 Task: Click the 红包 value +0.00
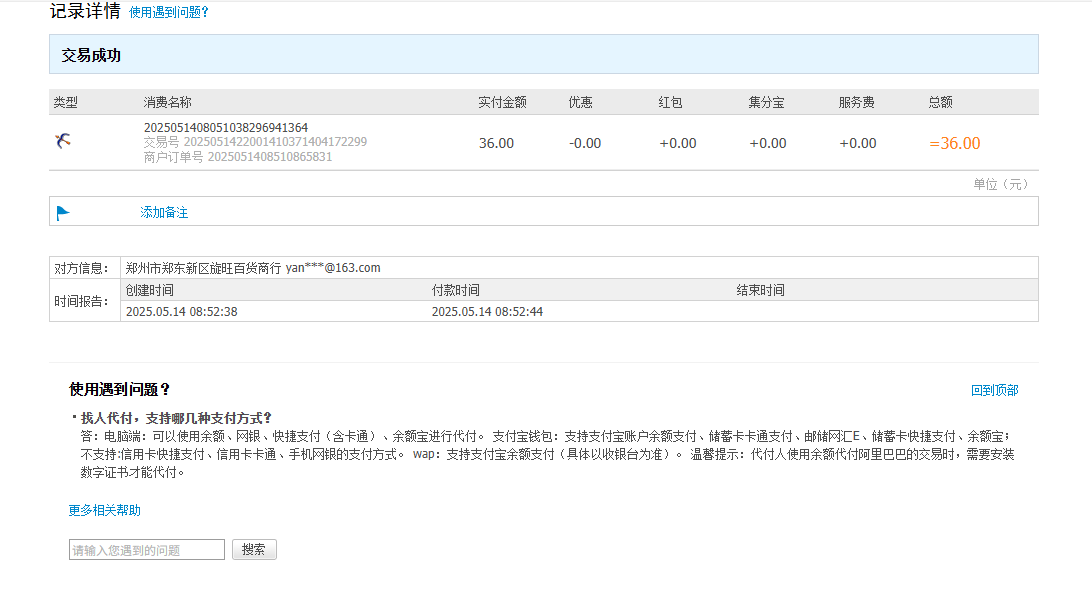(x=678, y=143)
